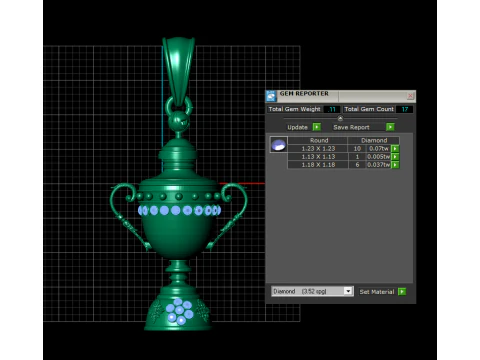Open the Diamond material dropdown
Viewport: 480px width, 360px height.
(348, 291)
